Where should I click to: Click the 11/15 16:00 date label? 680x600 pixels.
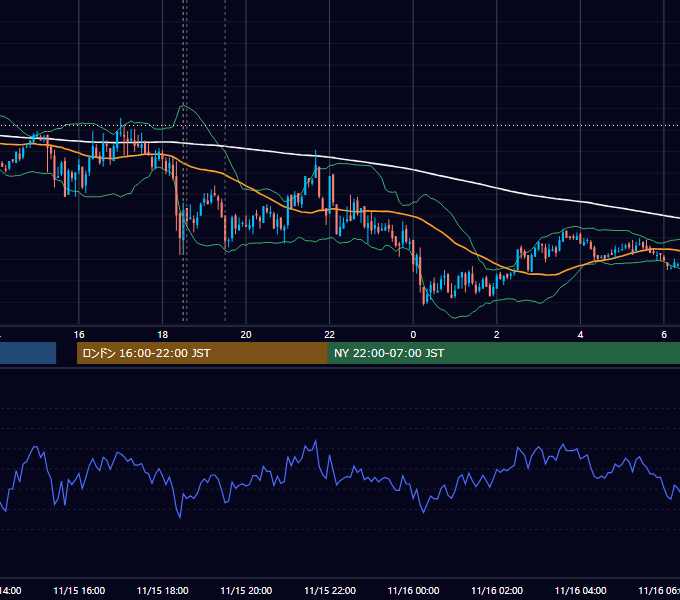coord(79,590)
